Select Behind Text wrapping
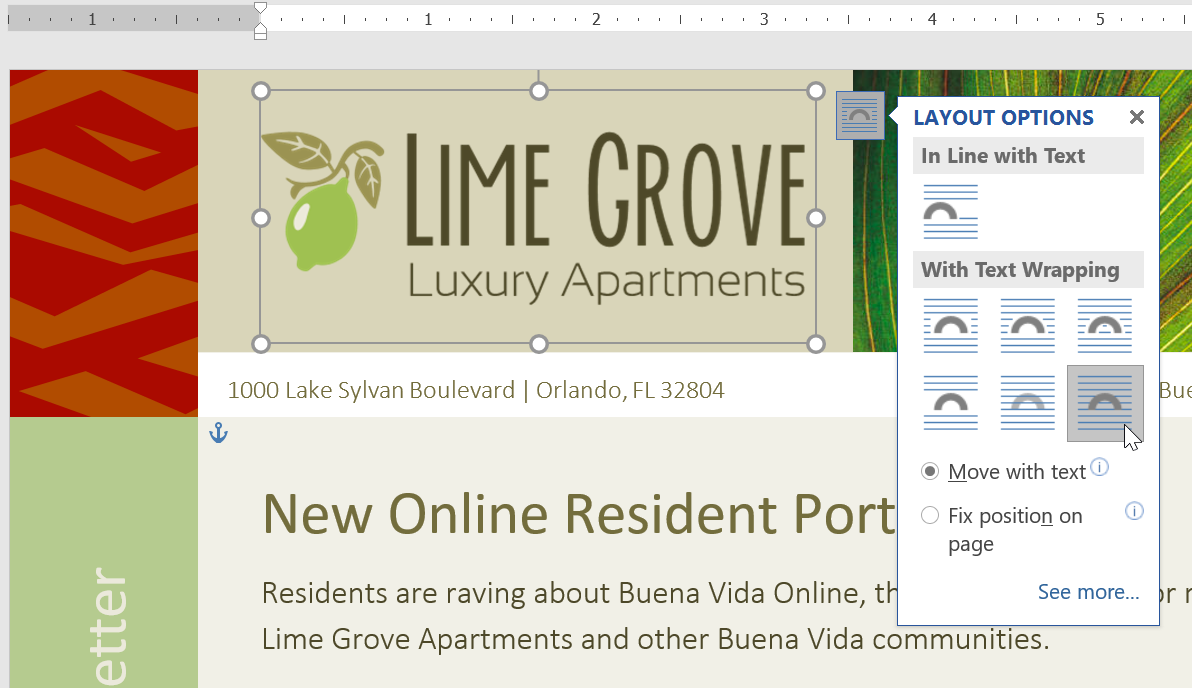The width and height of the screenshot is (1192, 688). coord(1027,403)
